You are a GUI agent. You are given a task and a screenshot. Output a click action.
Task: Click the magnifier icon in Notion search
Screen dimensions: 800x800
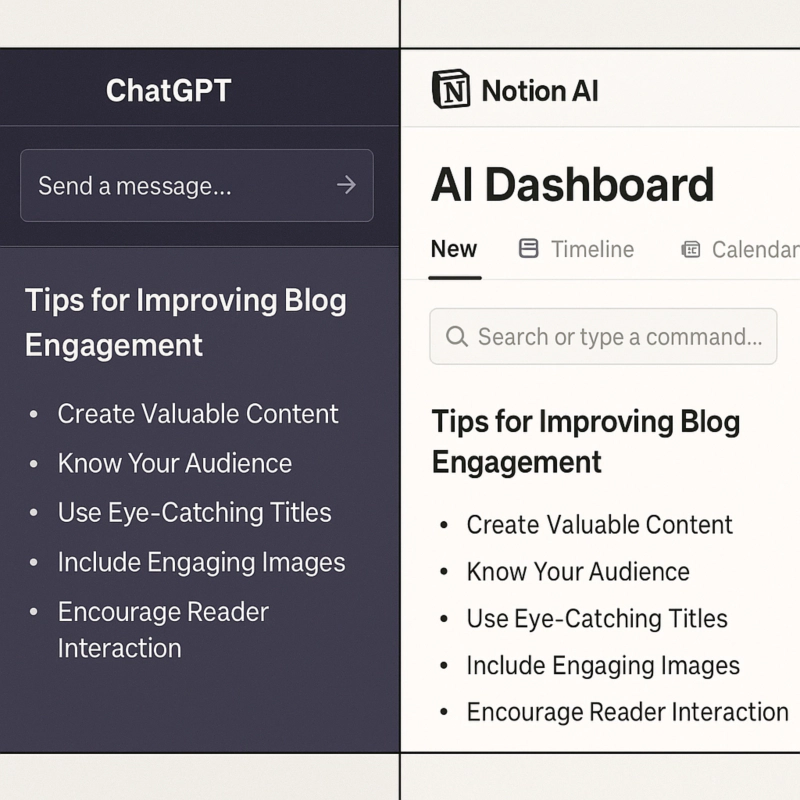tap(457, 337)
